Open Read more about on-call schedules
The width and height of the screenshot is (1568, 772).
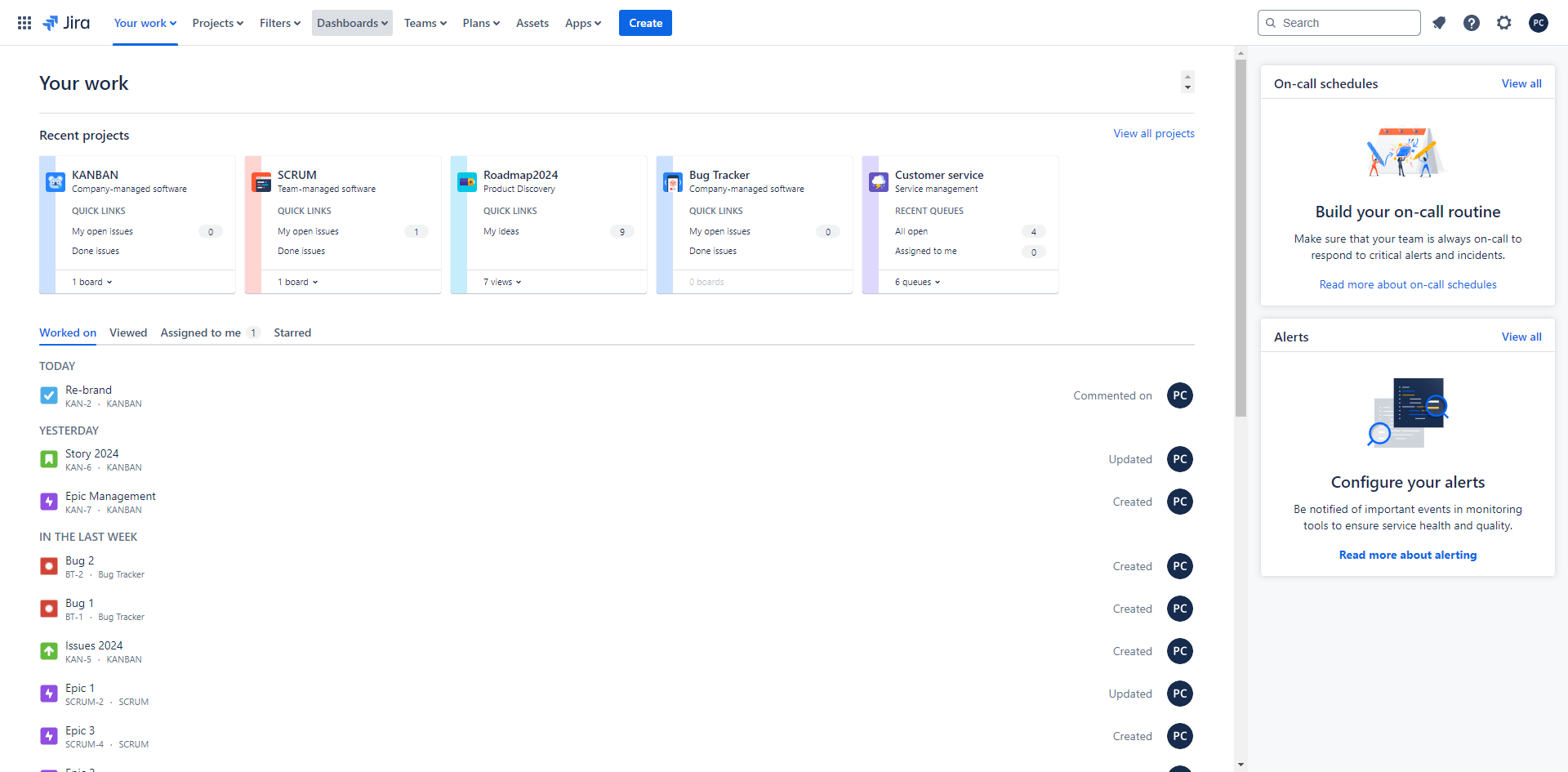click(1408, 284)
